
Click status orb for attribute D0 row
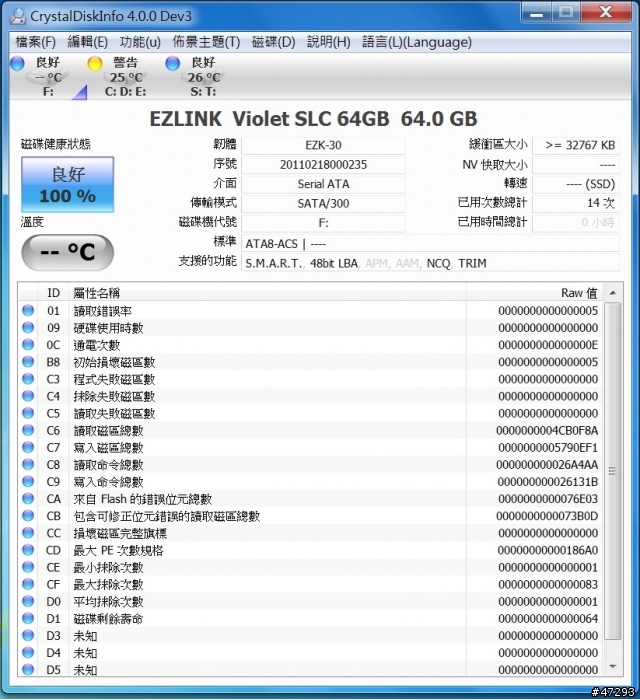click(x=28, y=601)
